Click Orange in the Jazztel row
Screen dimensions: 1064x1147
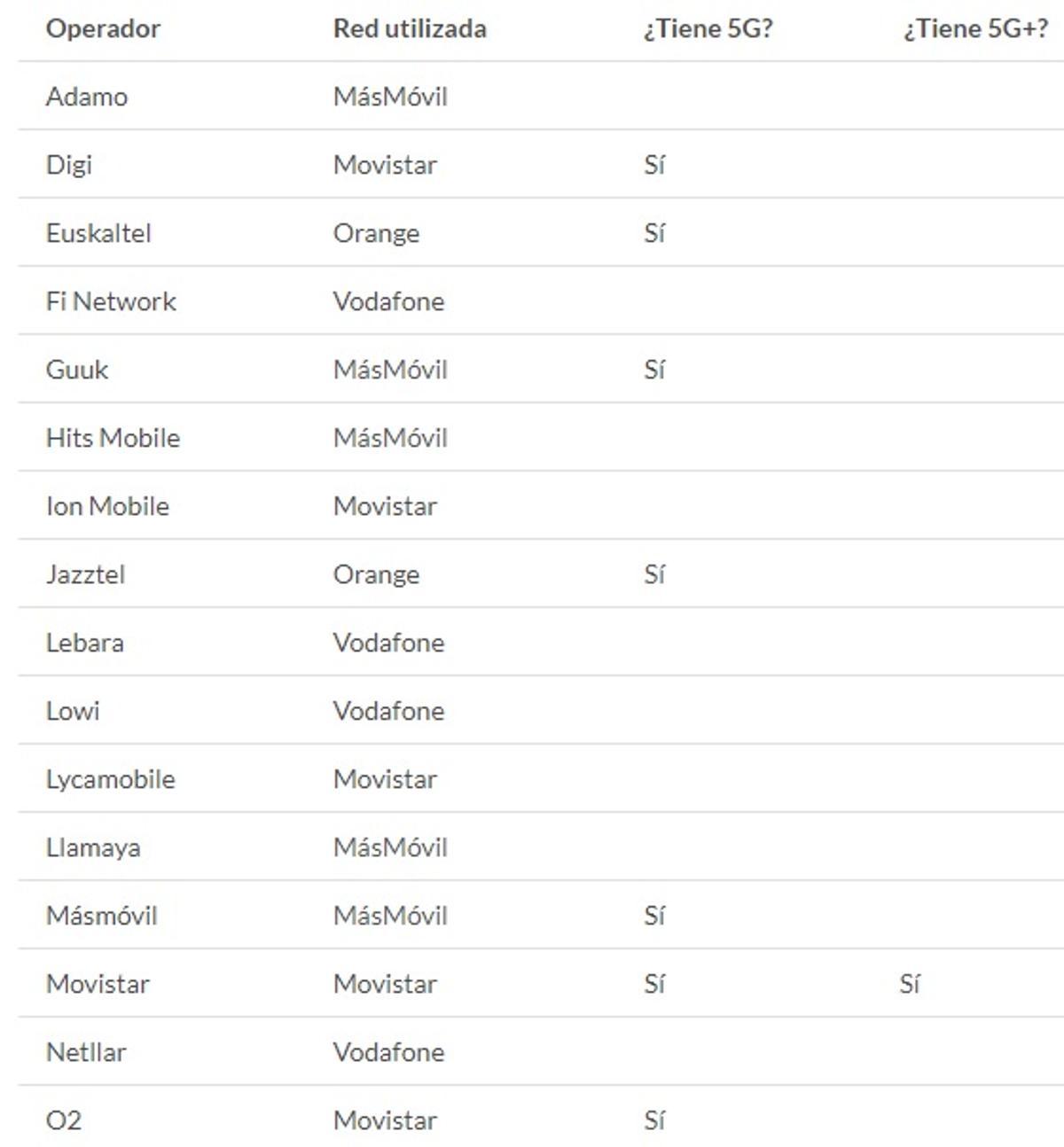(x=376, y=574)
